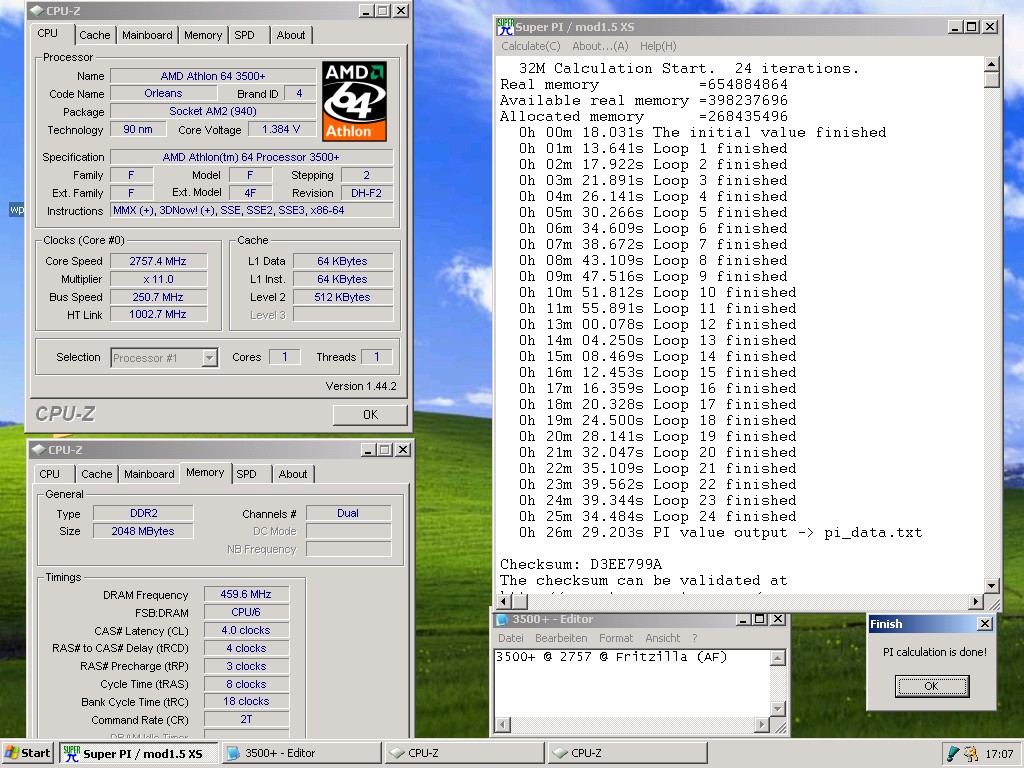1024x768 pixels.
Task: Click Editor horizontal scroll left arrow
Action: pyautogui.click(x=502, y=724)
